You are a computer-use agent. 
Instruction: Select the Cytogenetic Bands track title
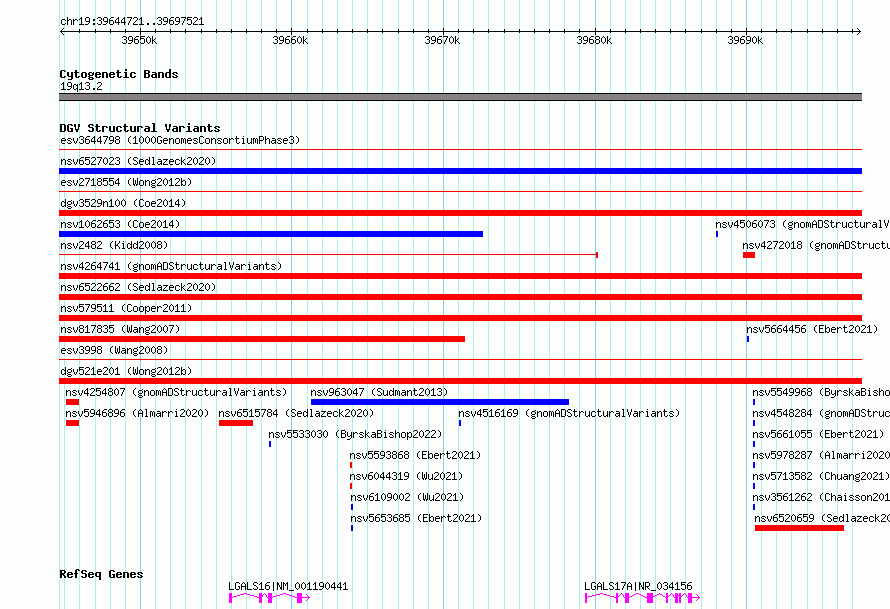pyautogui.click(x=119, y=74)
